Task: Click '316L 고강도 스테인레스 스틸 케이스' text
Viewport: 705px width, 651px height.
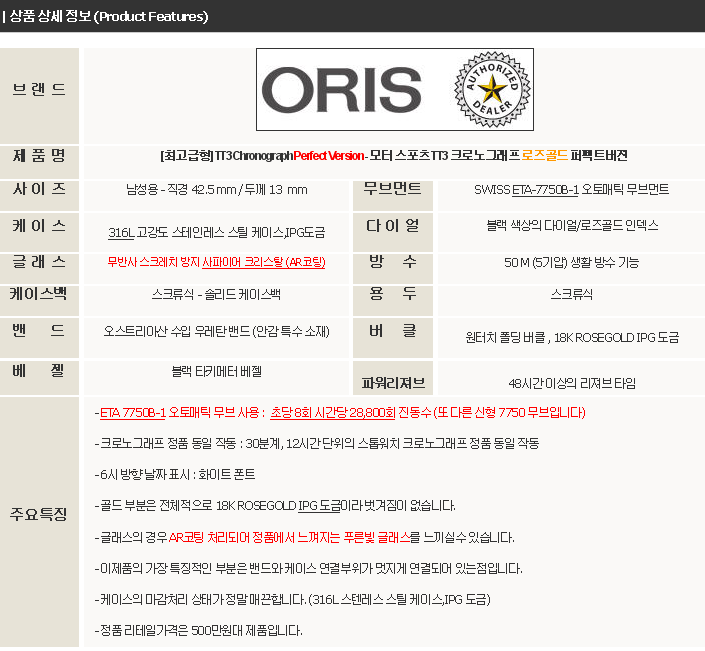Action: tap(196, 232)
